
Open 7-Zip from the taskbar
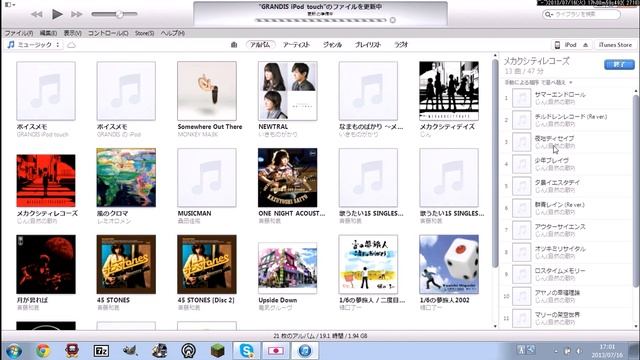click(x=101, y=351)
